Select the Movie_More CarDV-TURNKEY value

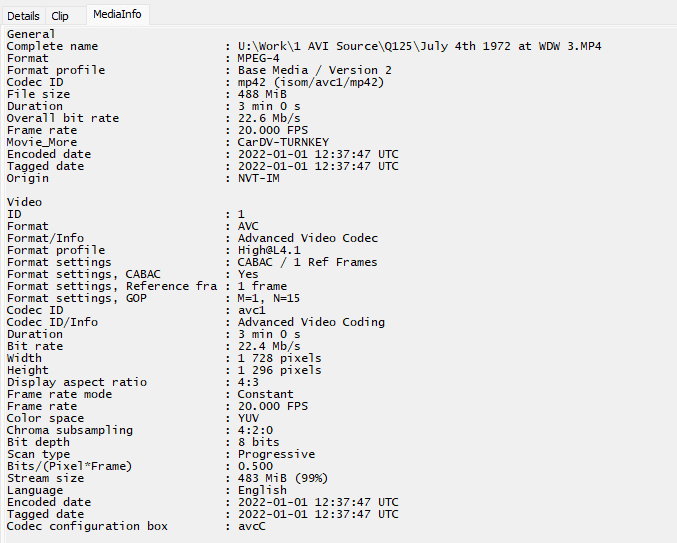[290, 142]
